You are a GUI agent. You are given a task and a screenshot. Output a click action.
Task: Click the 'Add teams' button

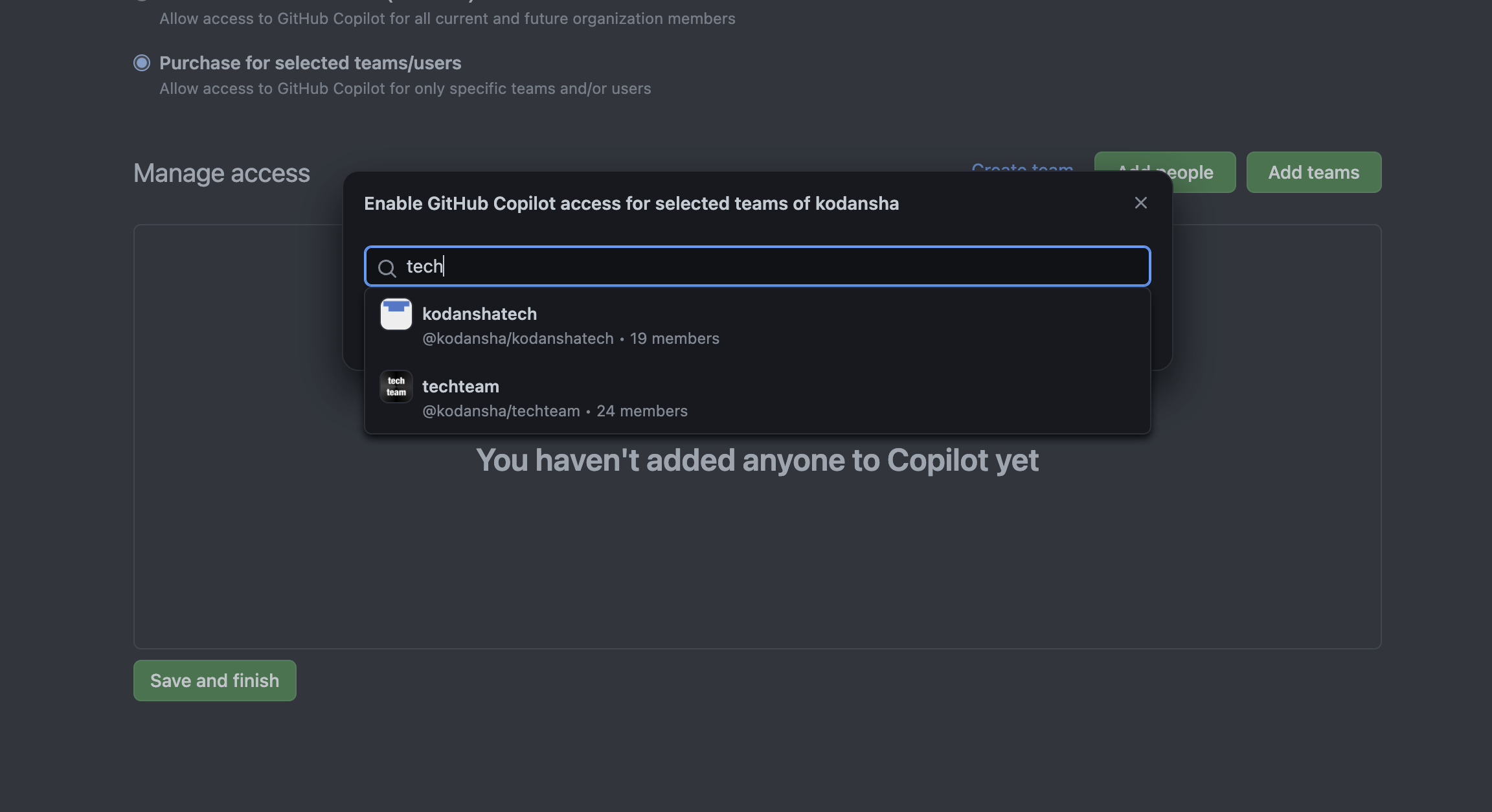point(1313,172)
